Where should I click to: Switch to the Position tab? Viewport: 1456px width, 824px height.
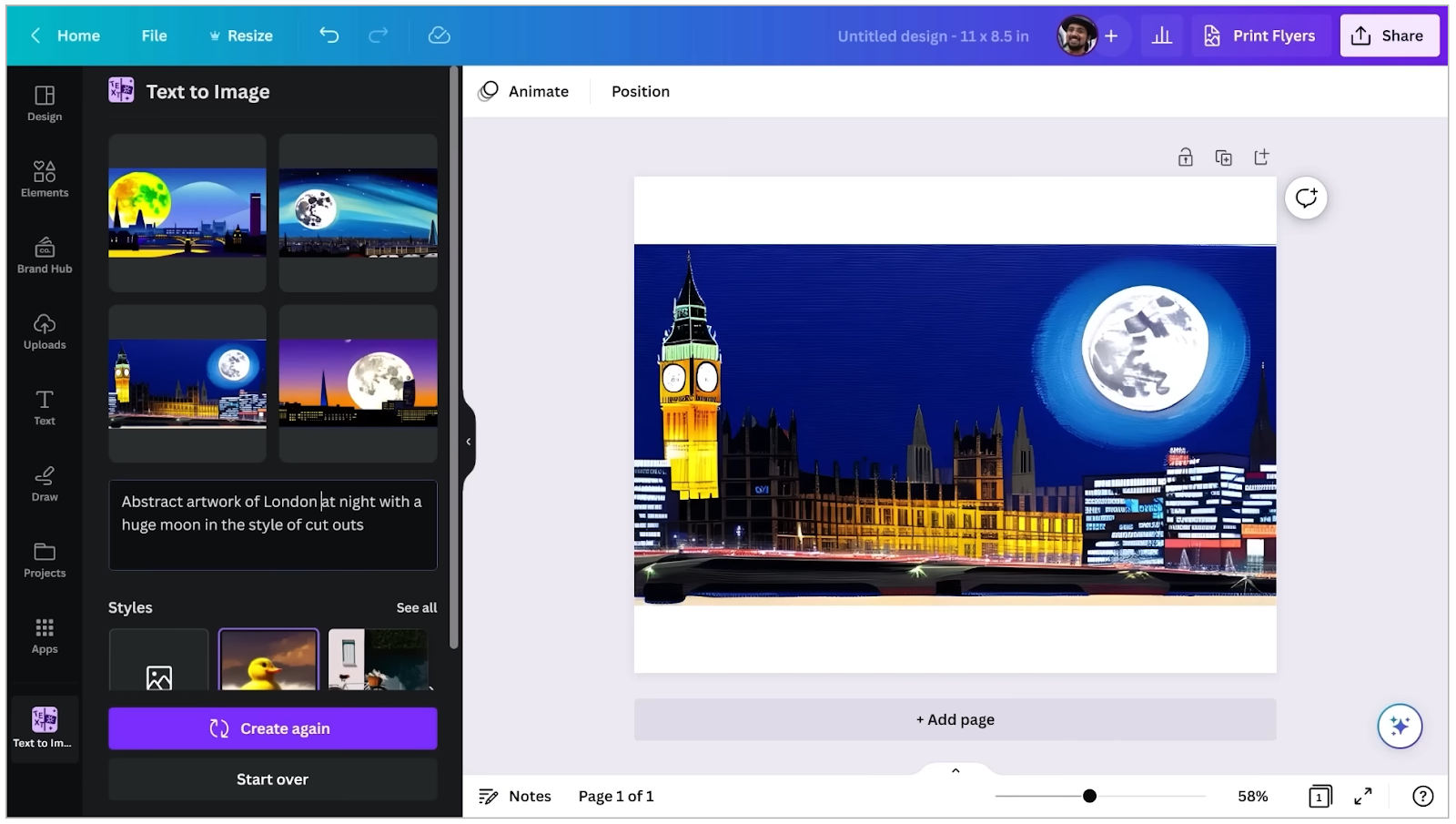click(x=640, y=91)
